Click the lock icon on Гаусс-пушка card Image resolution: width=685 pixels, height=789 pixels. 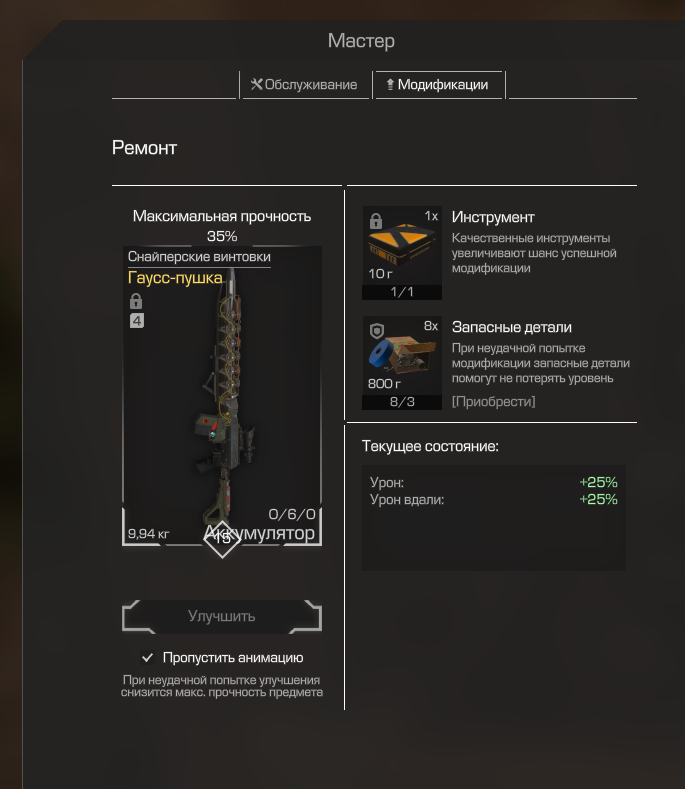tap(136, 301)
